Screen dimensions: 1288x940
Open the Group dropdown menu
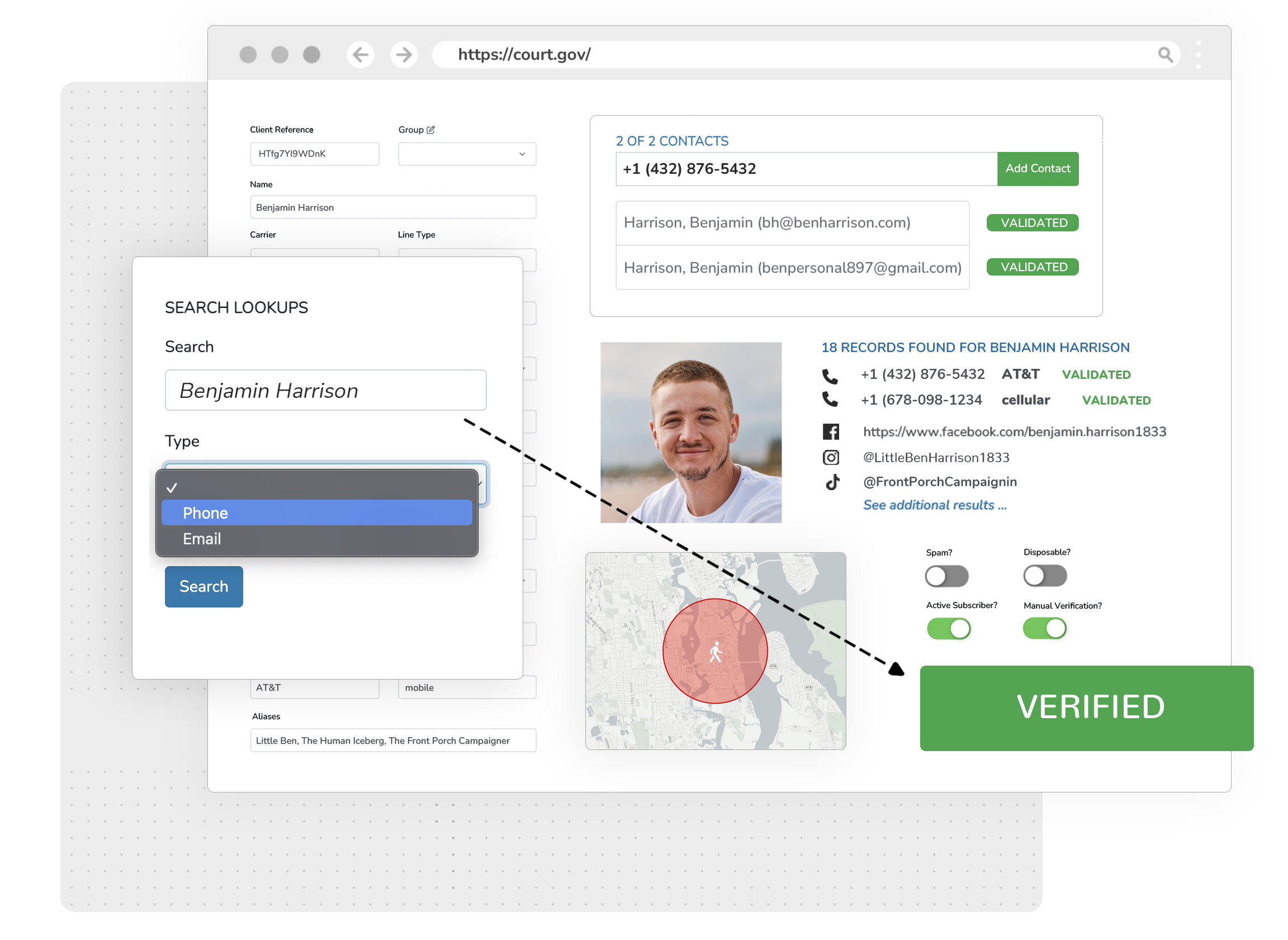(467, 154)
